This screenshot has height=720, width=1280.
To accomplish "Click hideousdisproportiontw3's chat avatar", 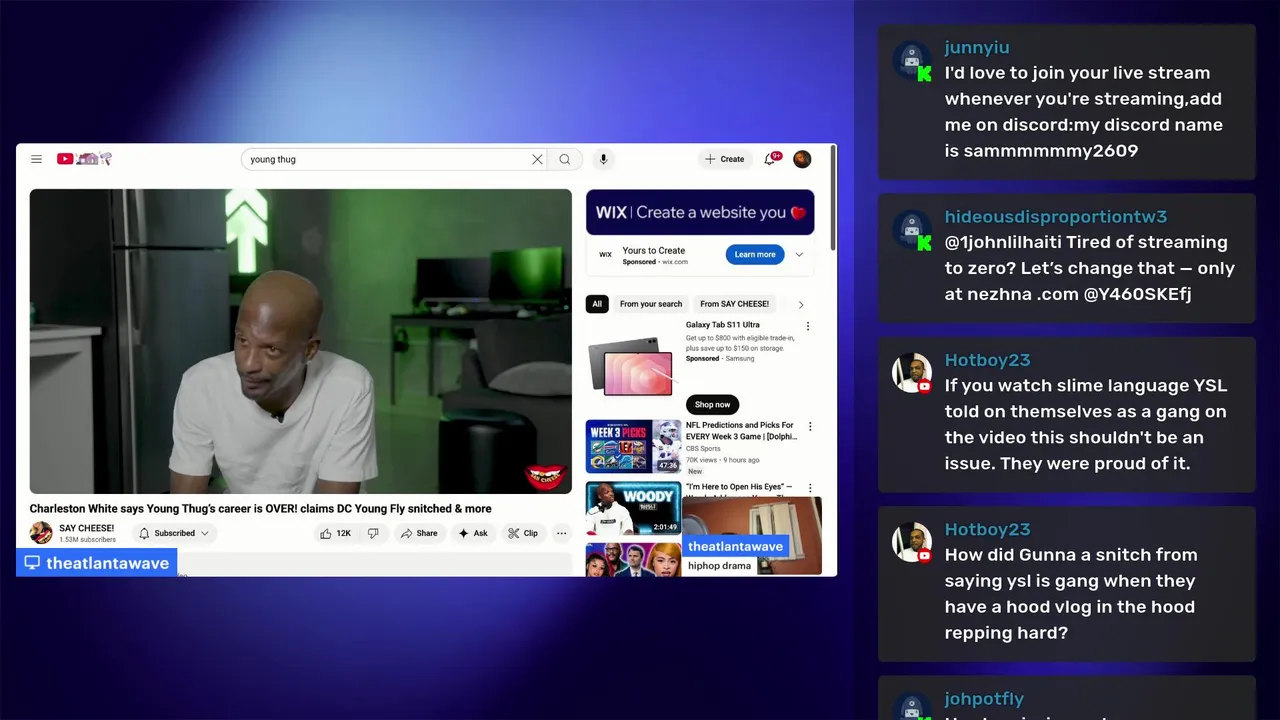I will point(912,230).
